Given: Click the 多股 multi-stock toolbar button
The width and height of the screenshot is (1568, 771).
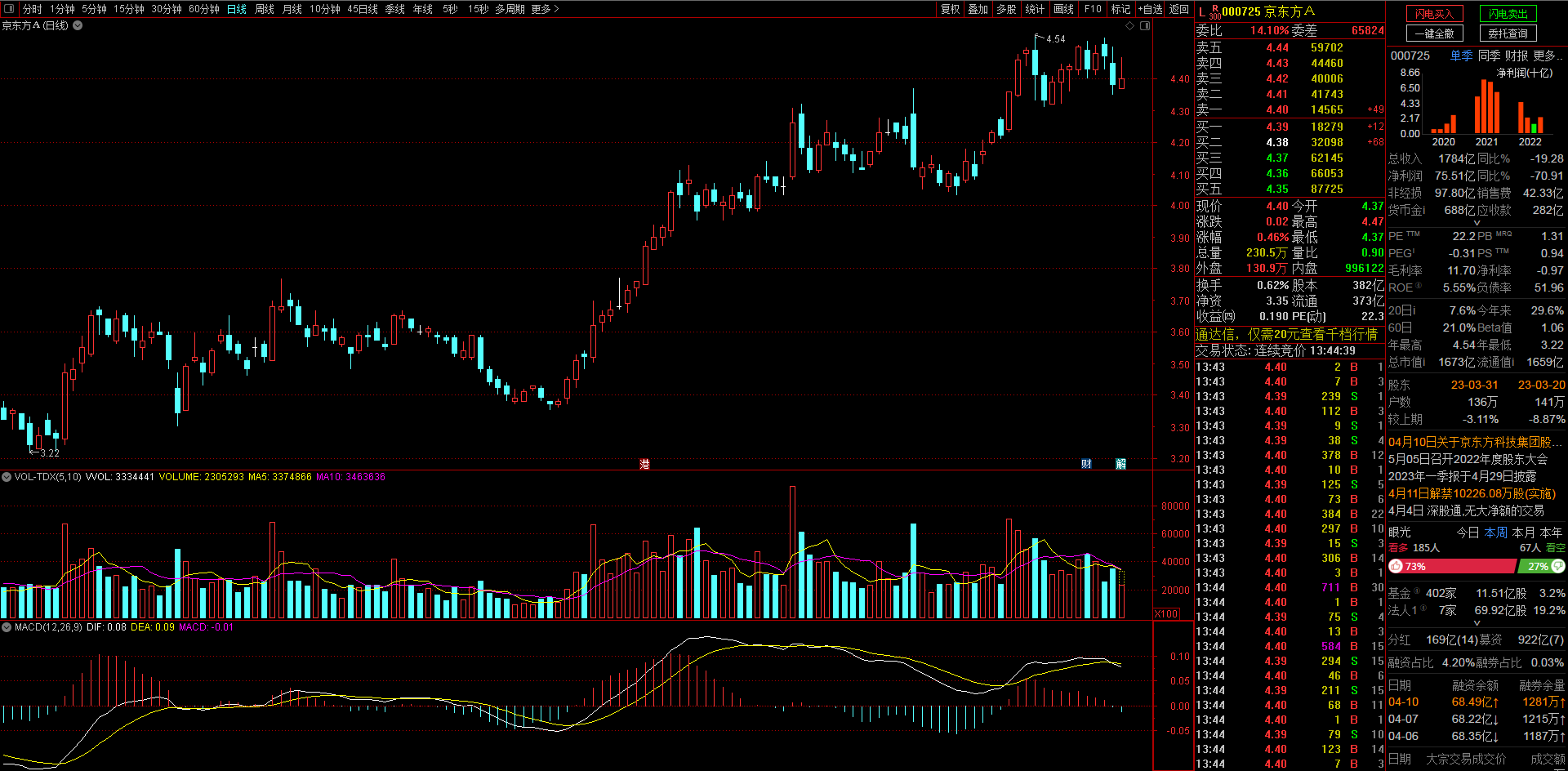Looking at the screenshot, I should [x=1007, y=9].
